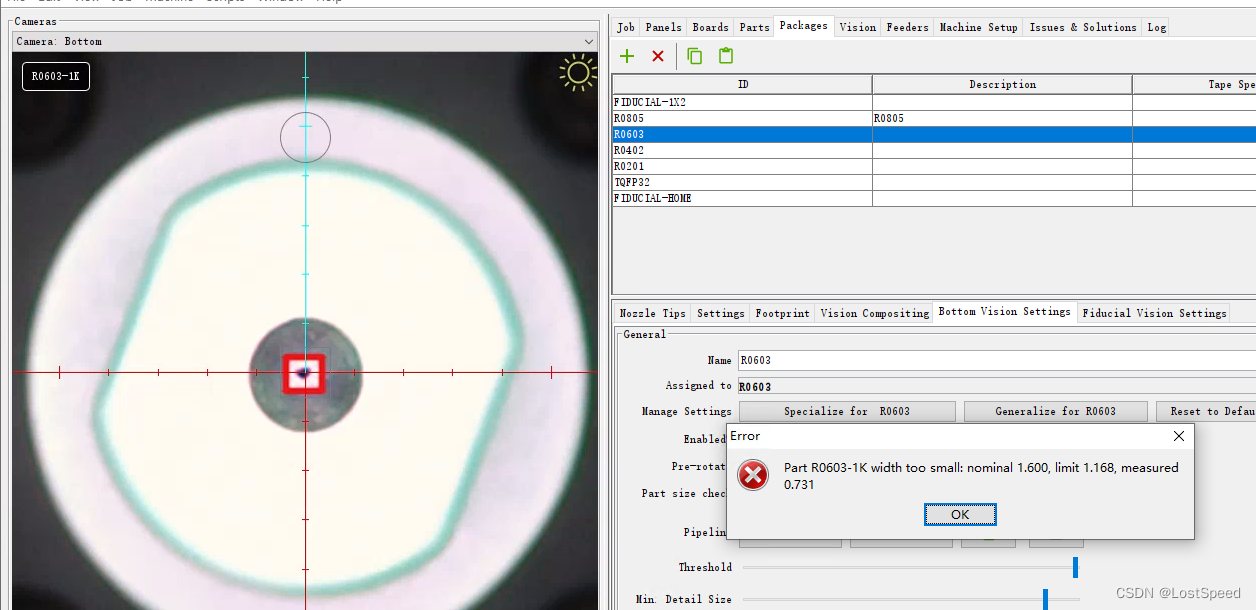The image size is (1256, 610).
Task: Select the Packages tab
Action: 804,26
